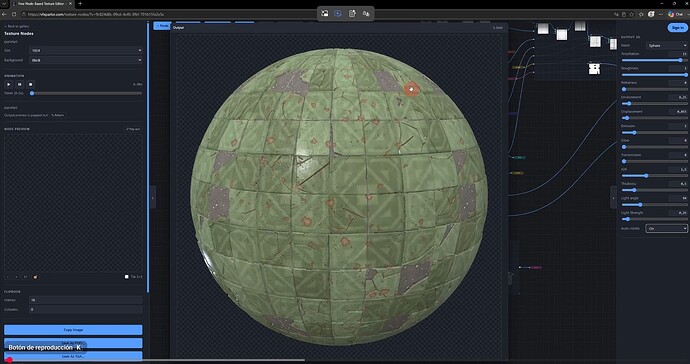Click the Sign in button
This screenshot has height=364, width=690.
click(x=677, y=28)
